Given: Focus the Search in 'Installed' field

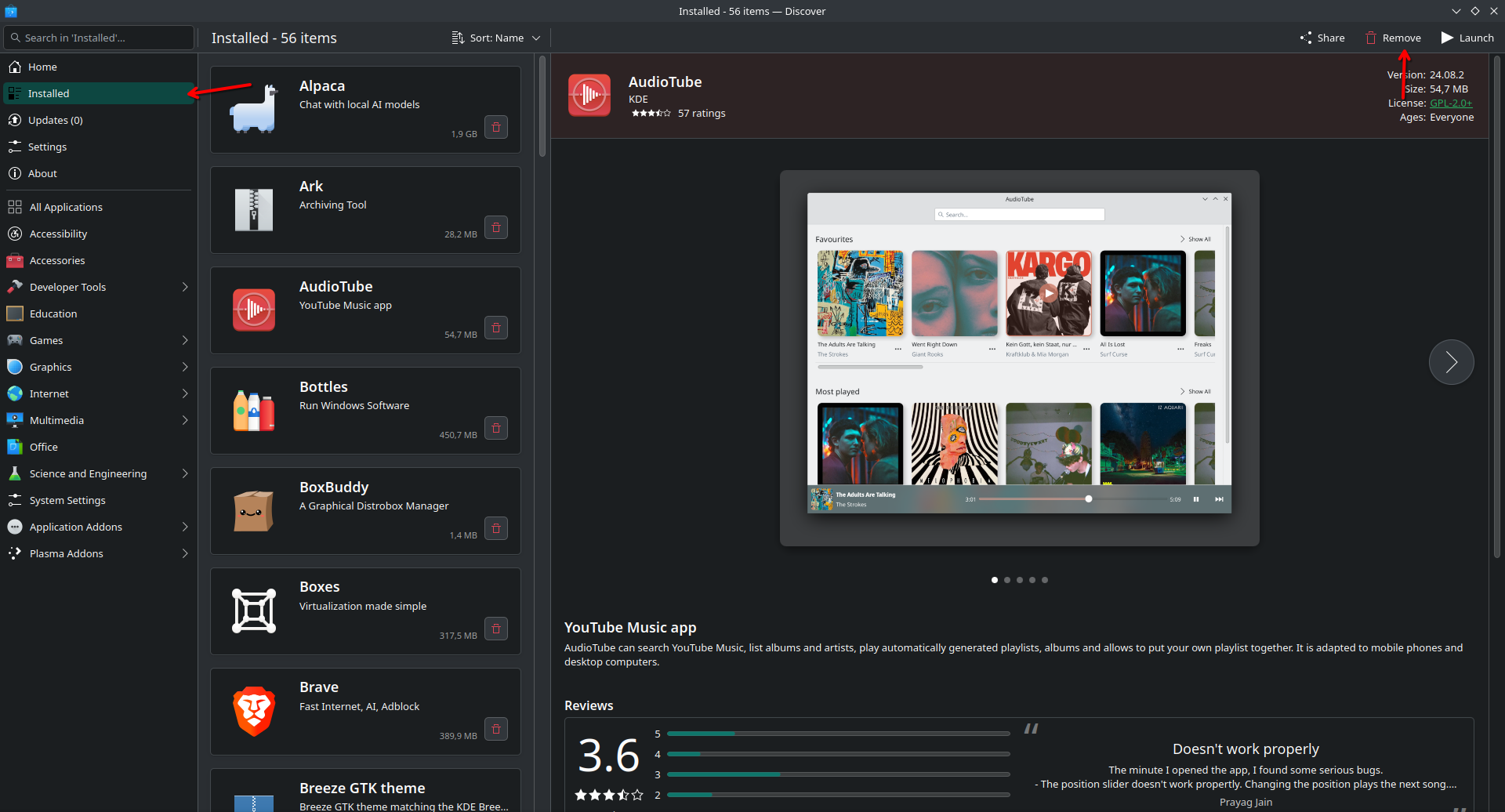Looking at the screenshot, I should (99, 38).
